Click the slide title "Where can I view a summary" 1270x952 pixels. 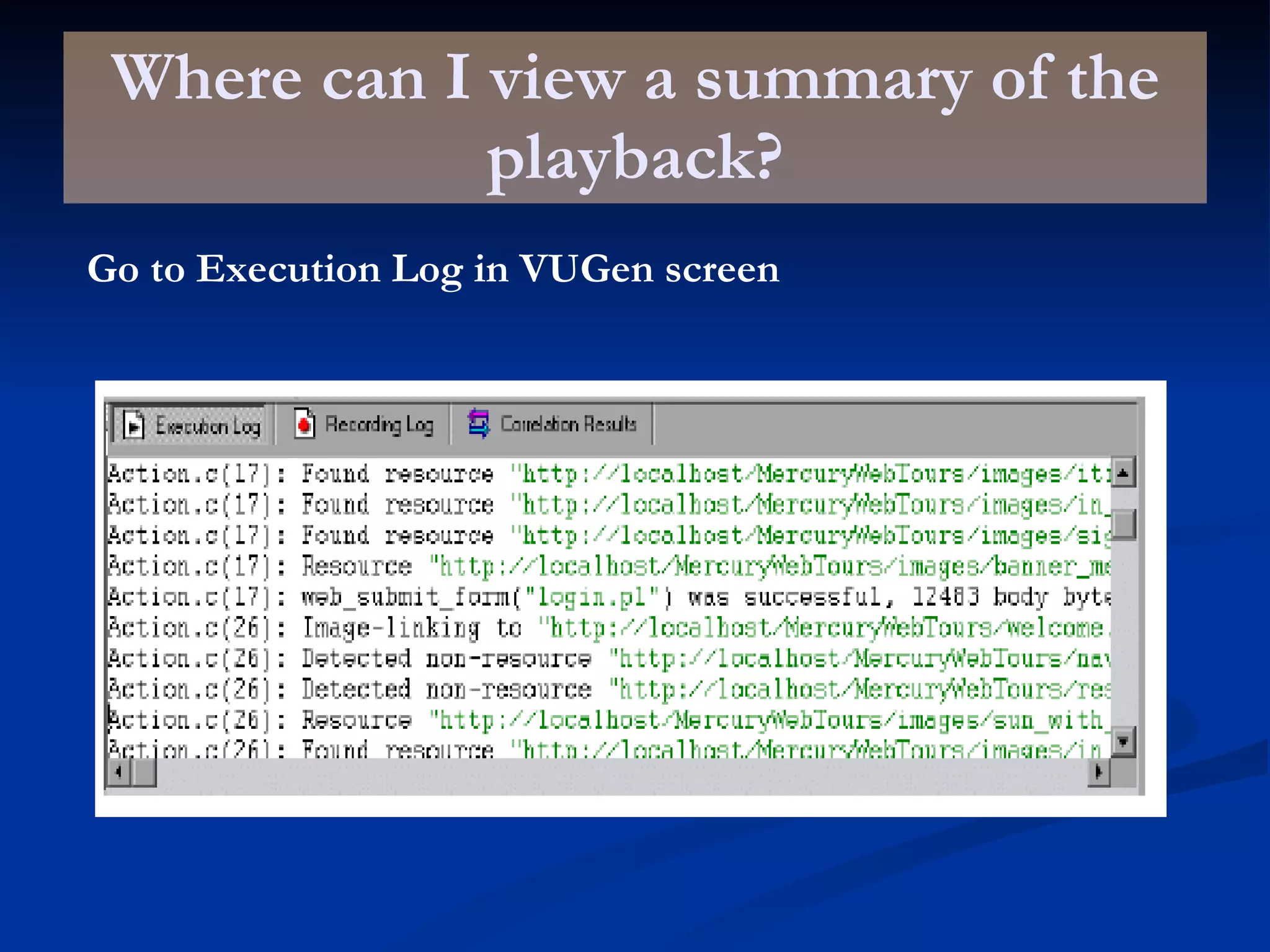pyautogui.click(x=635, y=118)
